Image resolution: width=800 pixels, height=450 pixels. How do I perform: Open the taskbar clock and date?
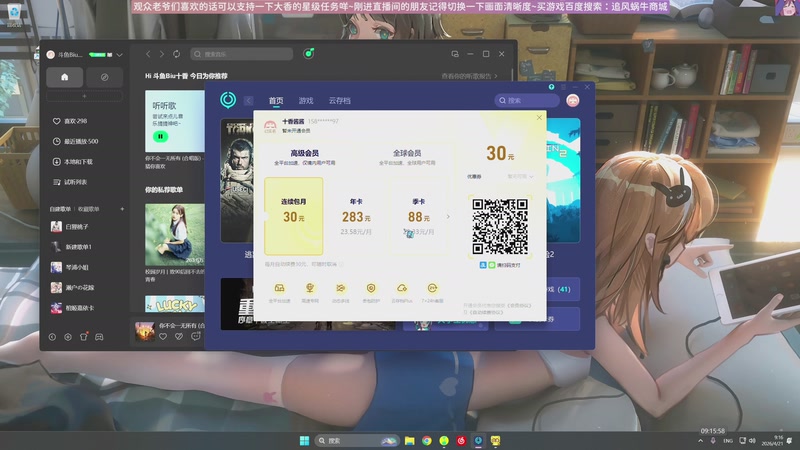click(x=772, y=441)
